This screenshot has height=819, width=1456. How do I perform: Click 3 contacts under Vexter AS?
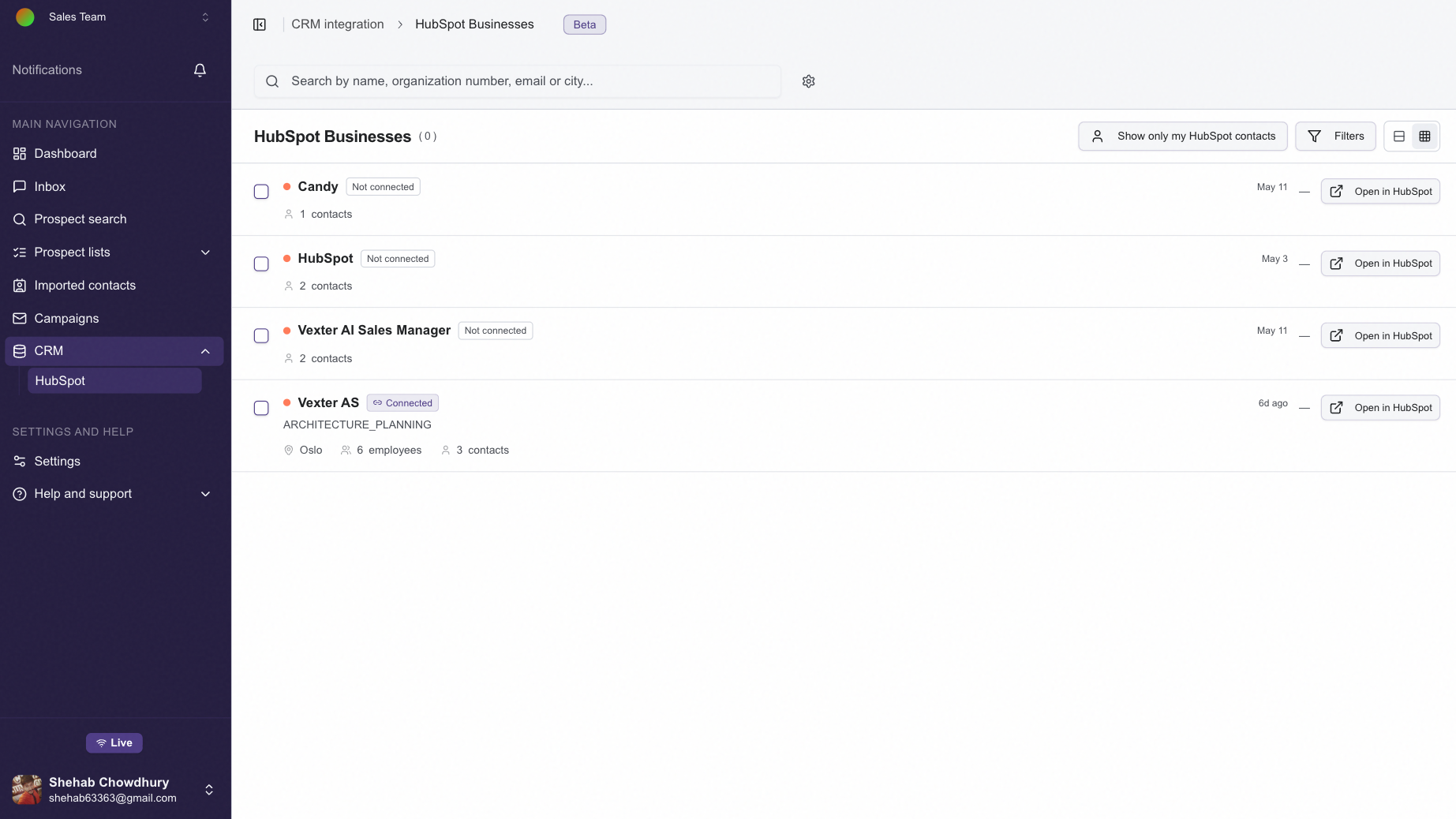482,451
